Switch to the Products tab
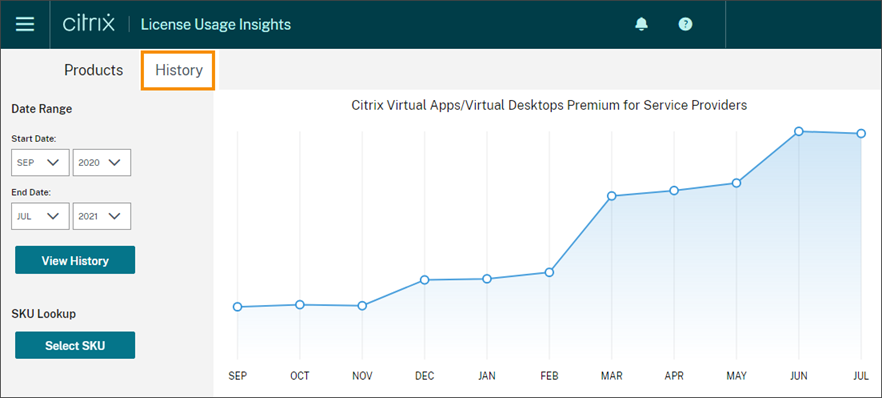882x398 pixels. click(x=93, y=70)
